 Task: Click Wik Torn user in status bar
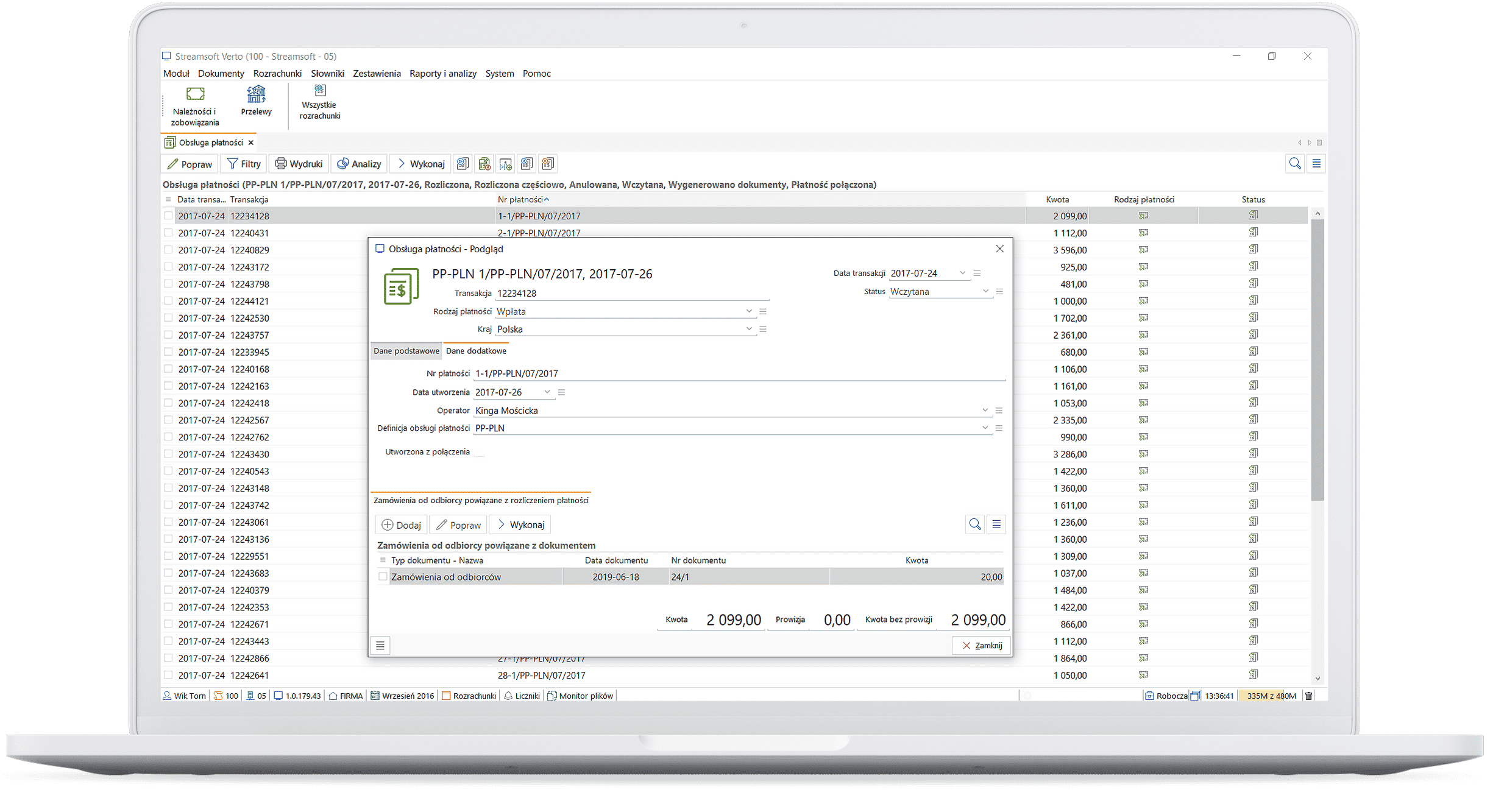185,696
